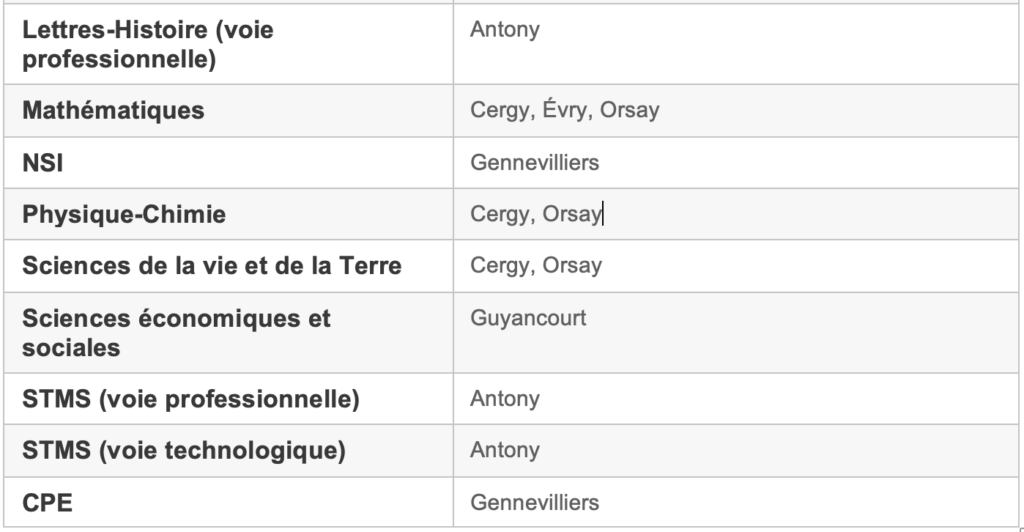1024x532 pixels.
Task: Select the NSI row label
Action: point(43,162)
